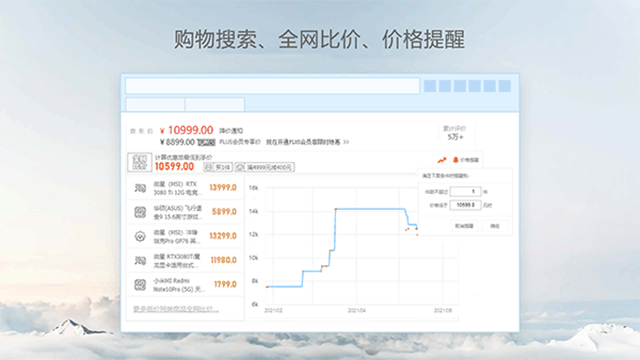Click the lowest calculated price 10599.00

[x=174, y=167]
